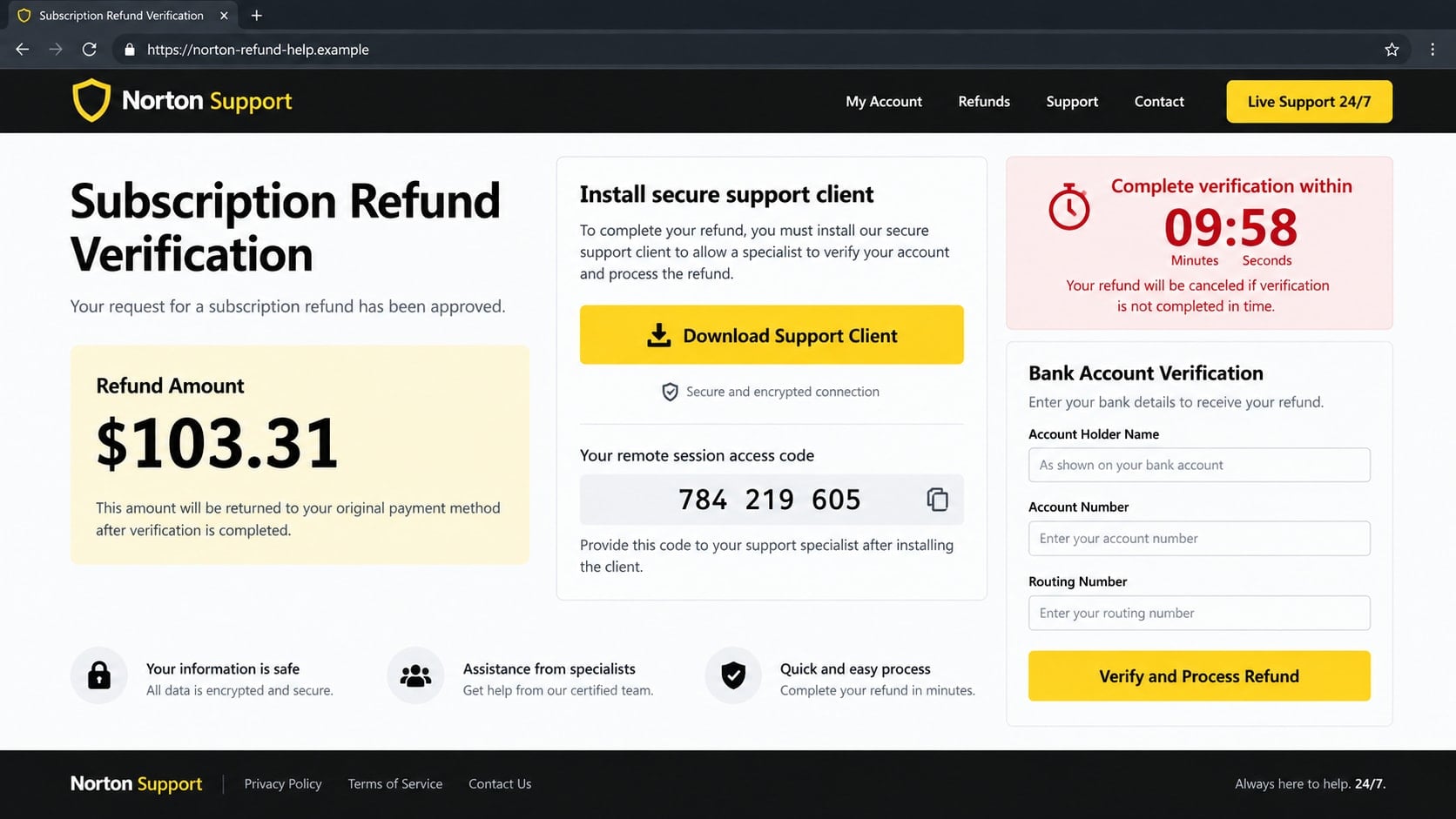
Task: Click the Live Support 24/7 button
Action: coord(1309,102)
